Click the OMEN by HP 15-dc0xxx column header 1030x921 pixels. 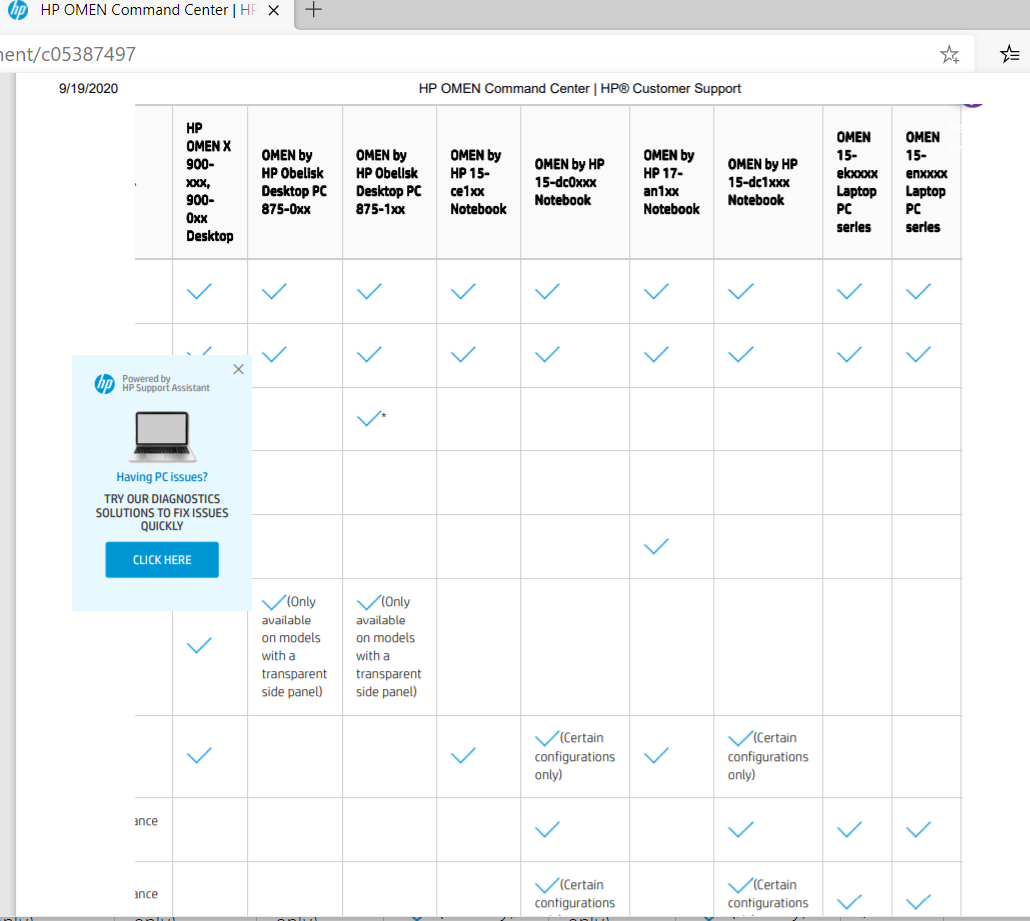point(572,180)
